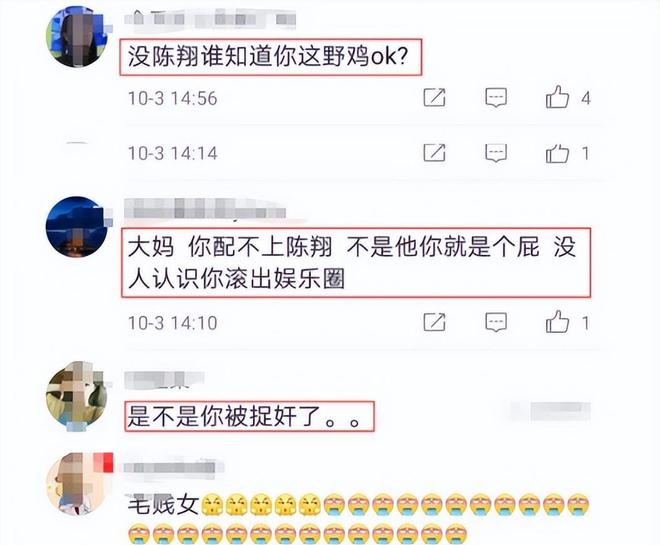This screenshot has width=660, height=545.
Task: Reply to the comment posted at 14:10
Action: (496, 322)
